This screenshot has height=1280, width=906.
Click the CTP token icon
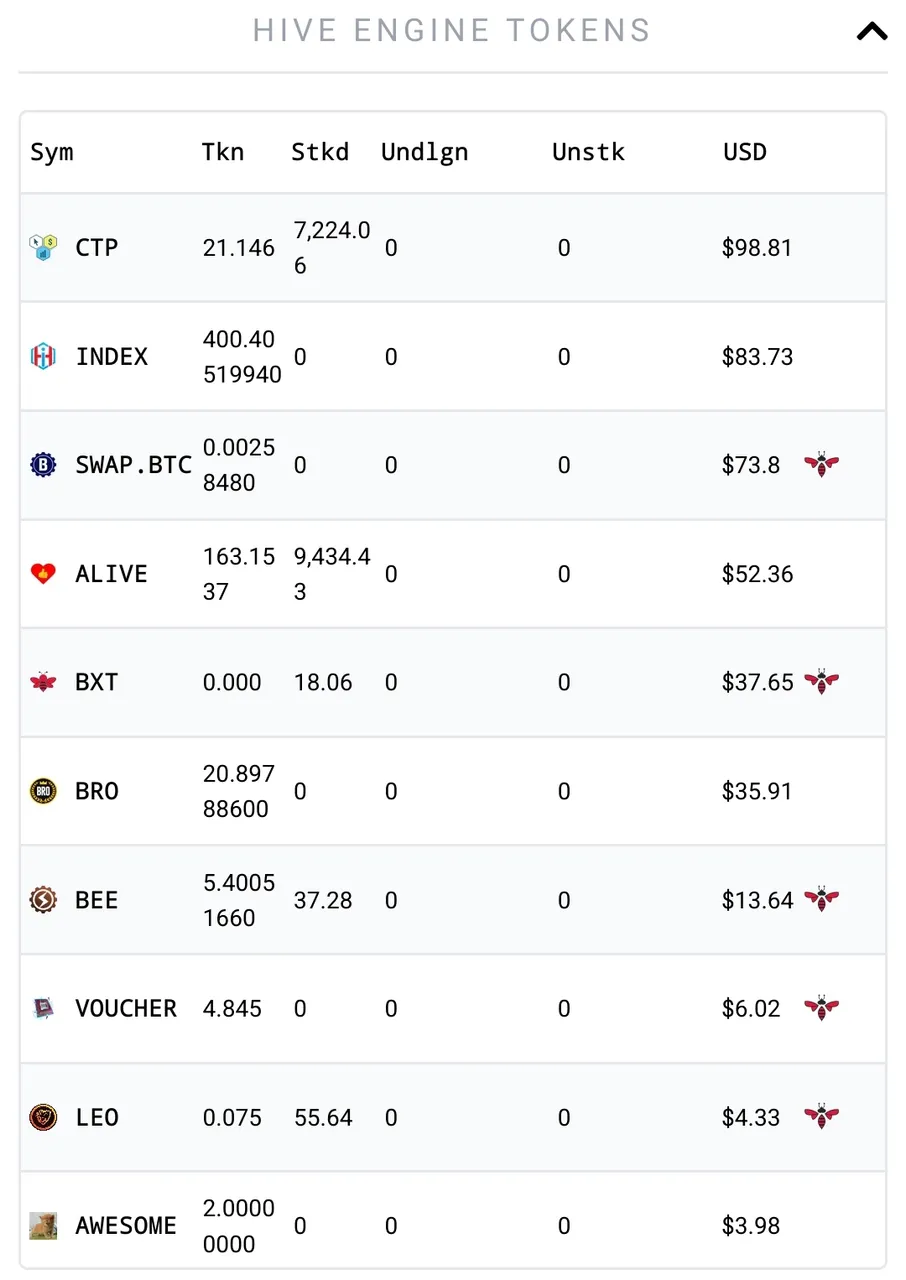(43, 247)
